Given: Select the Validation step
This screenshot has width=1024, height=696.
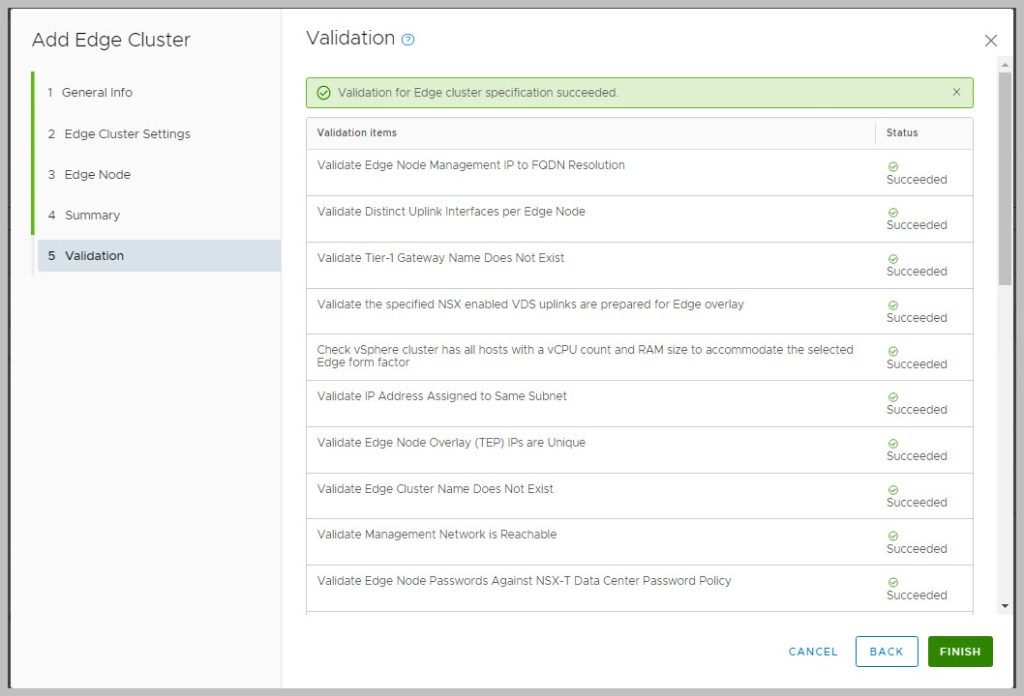Looking at the screenshot, I should tap(94, 256).
